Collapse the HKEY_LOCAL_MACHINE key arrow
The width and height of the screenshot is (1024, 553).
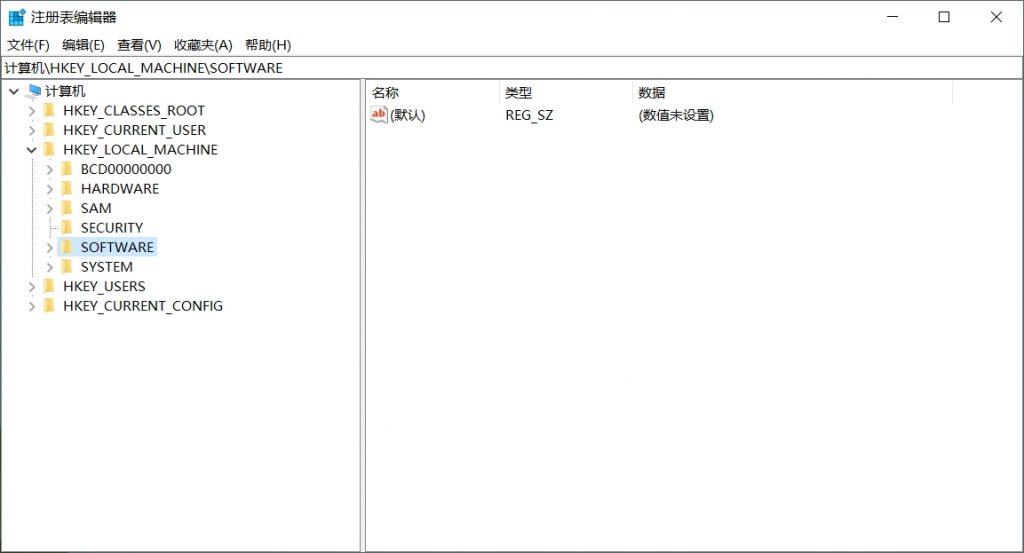pos(31,150)
